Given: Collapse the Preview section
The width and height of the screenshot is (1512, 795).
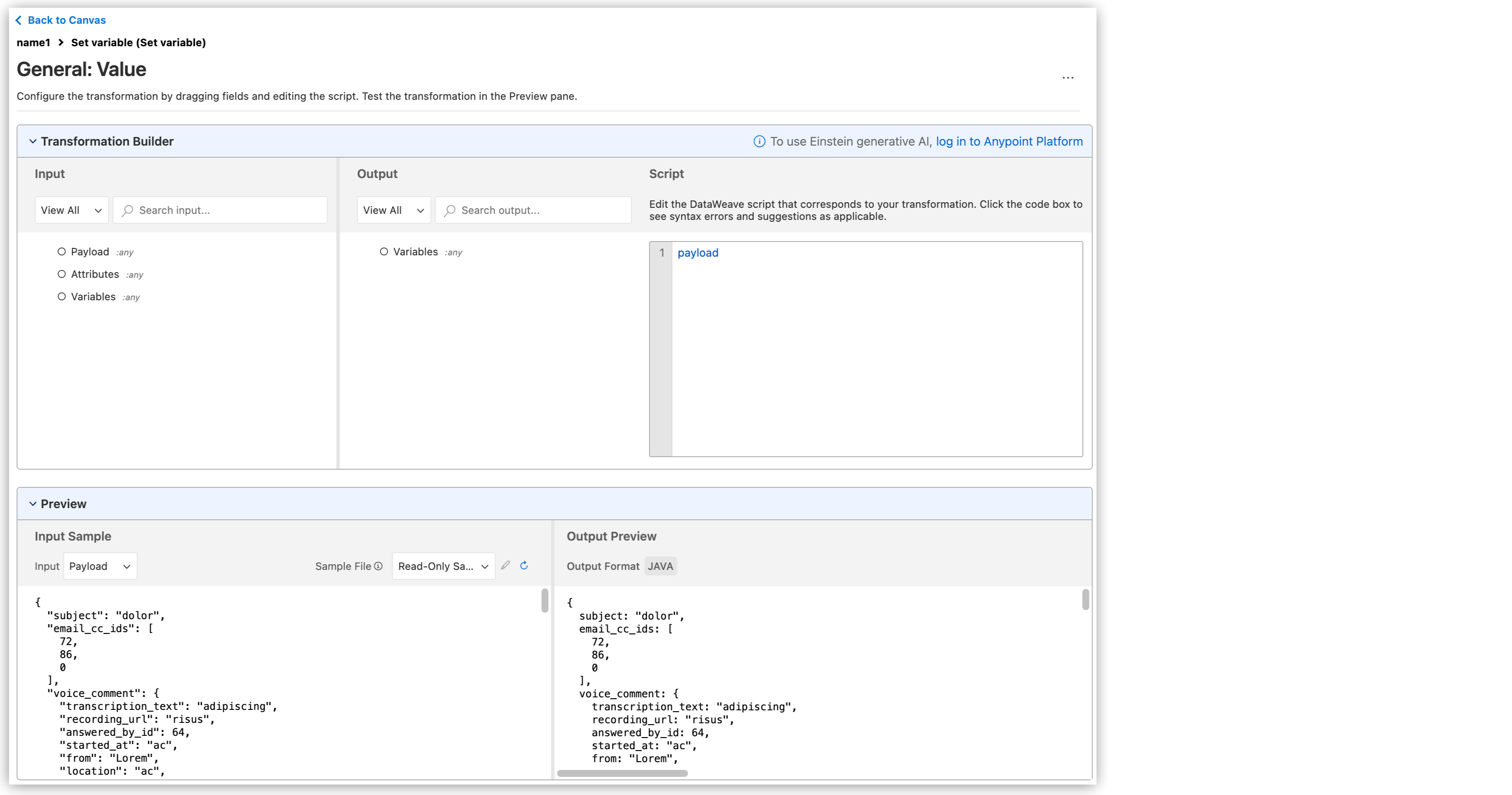Looking at the screenshot, I should click(33, 504).
